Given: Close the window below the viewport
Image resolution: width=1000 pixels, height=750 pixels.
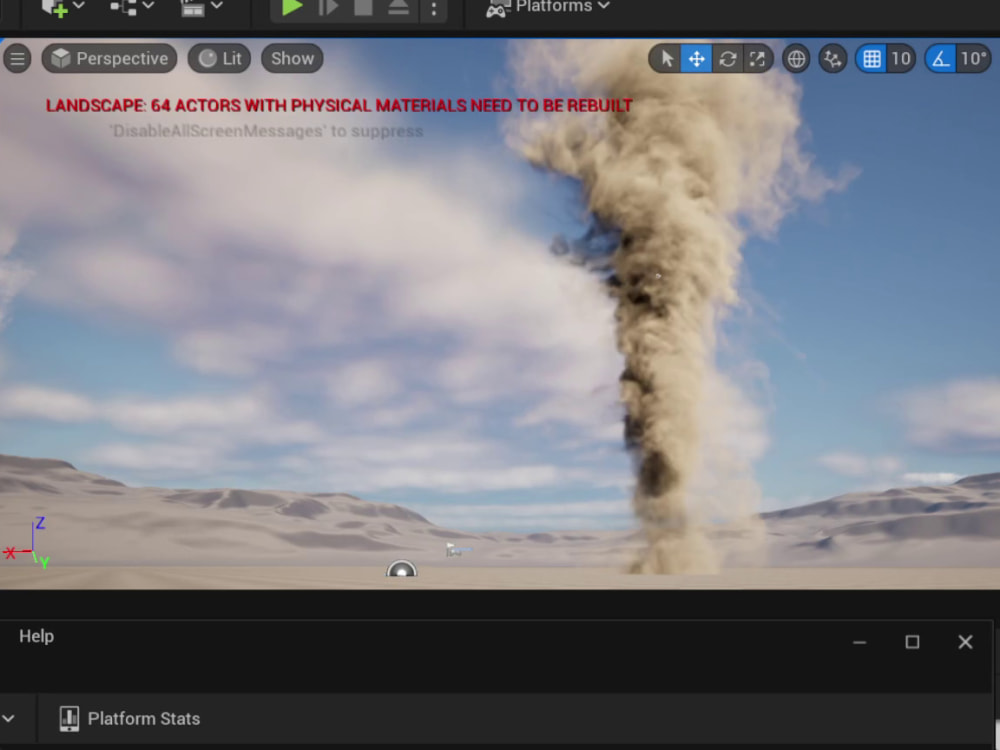Looking at the screenshot, I should [965, 642].
